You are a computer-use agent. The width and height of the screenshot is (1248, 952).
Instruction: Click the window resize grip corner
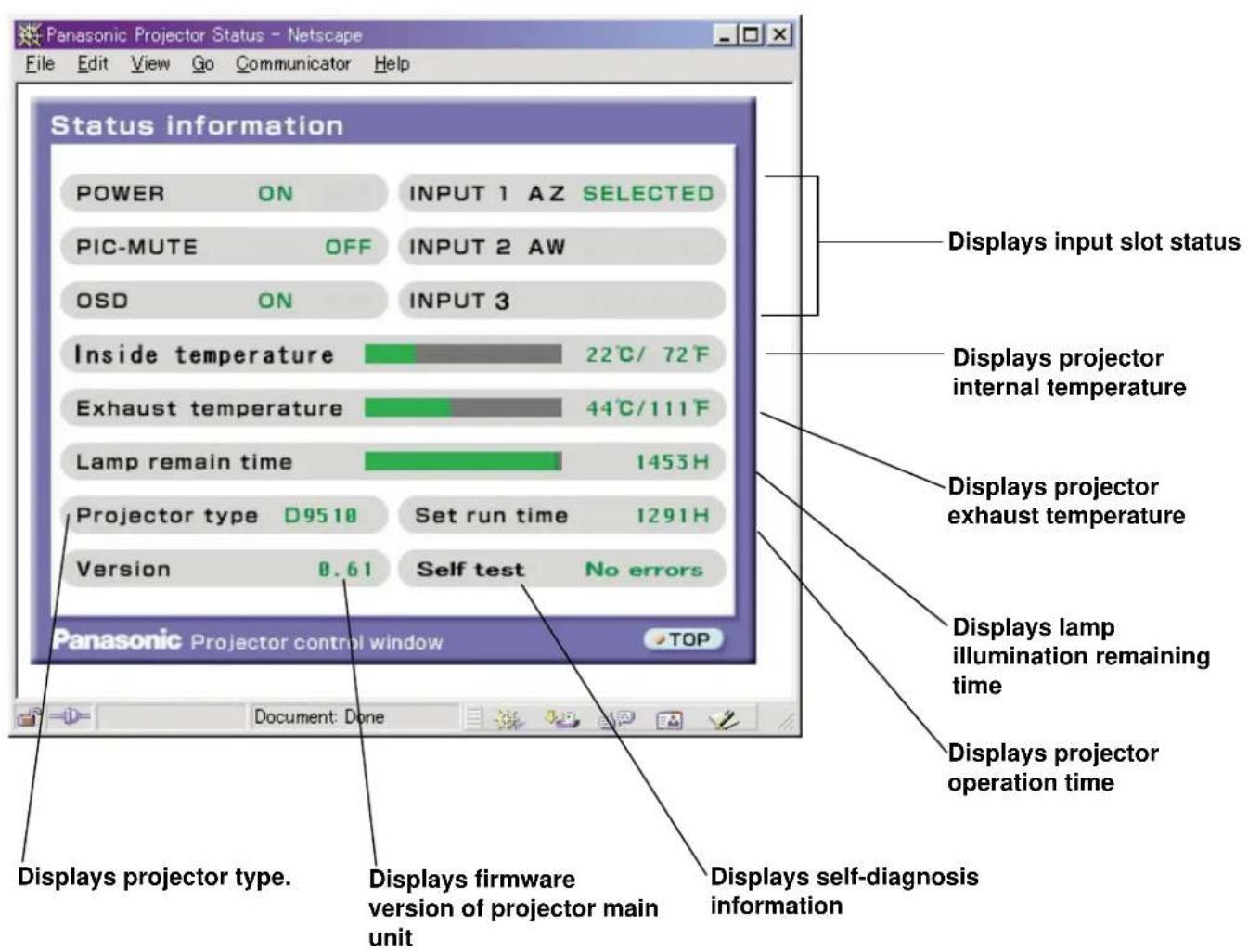787,722
